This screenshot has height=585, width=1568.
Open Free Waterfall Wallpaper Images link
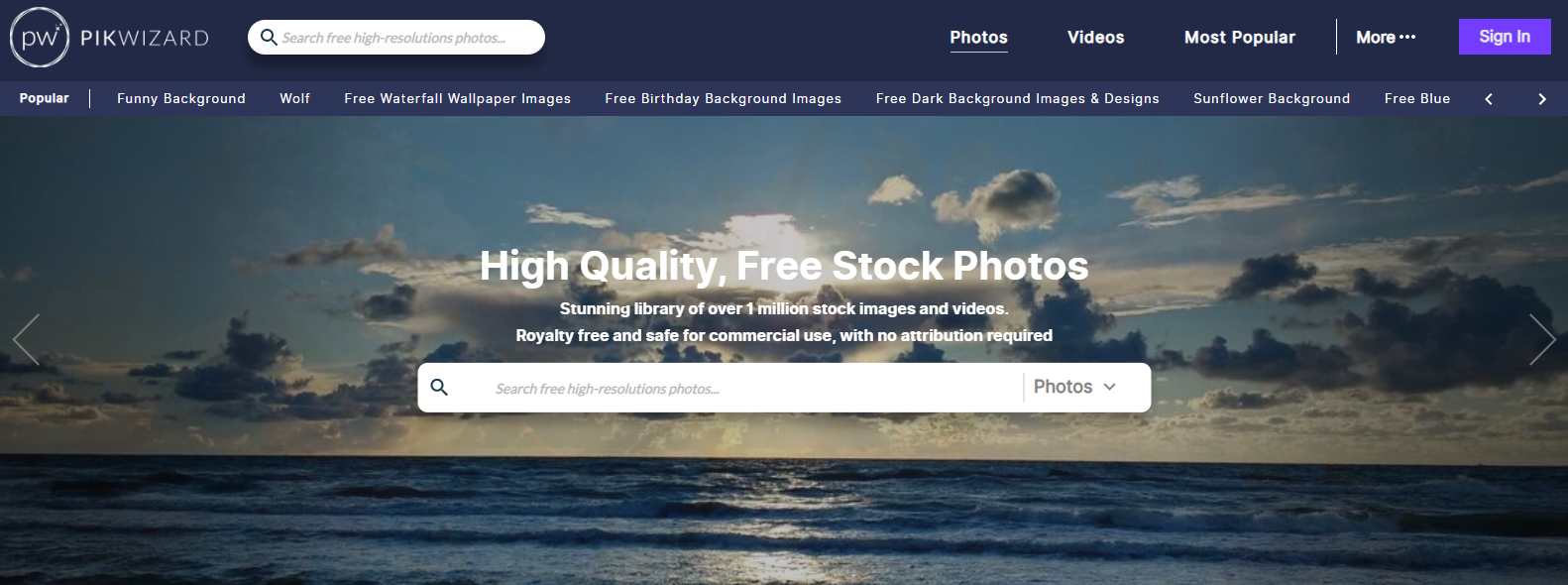click(x=458, y=98)
